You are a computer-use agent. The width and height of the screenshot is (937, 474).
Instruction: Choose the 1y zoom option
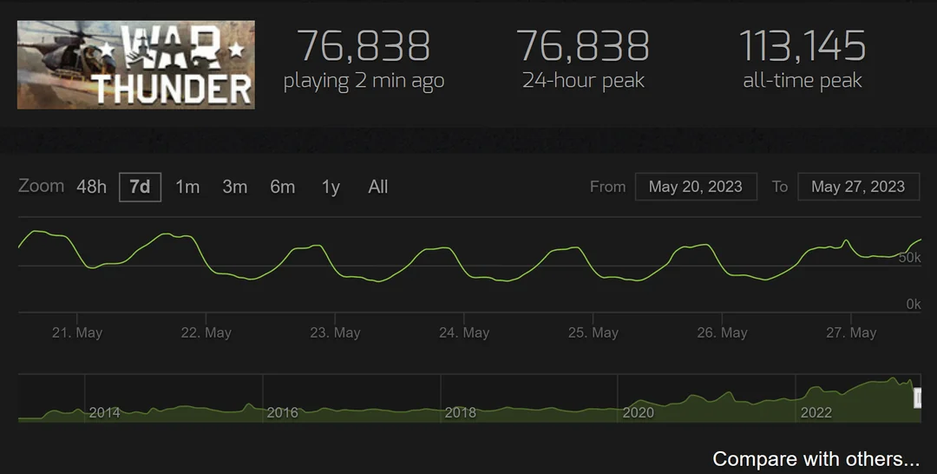(x=331, y=187)
